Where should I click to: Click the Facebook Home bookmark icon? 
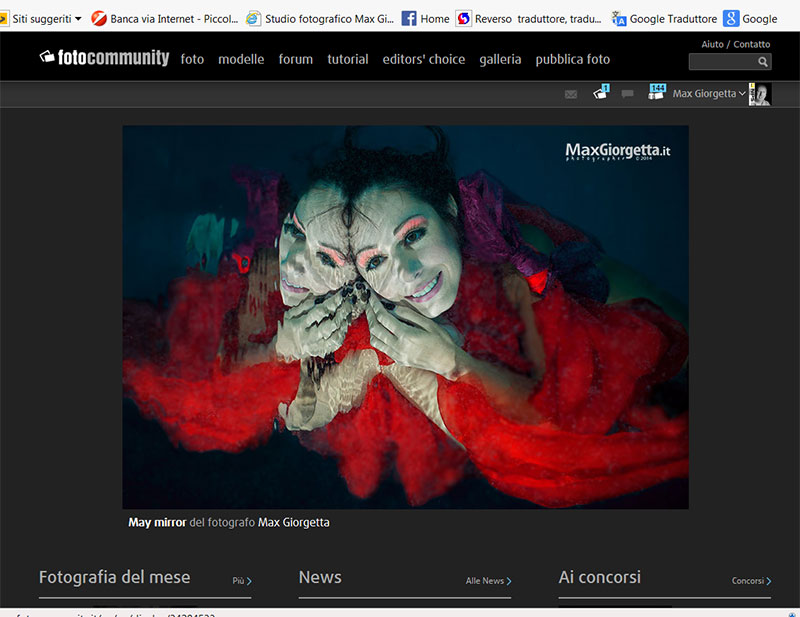[409, 19]
